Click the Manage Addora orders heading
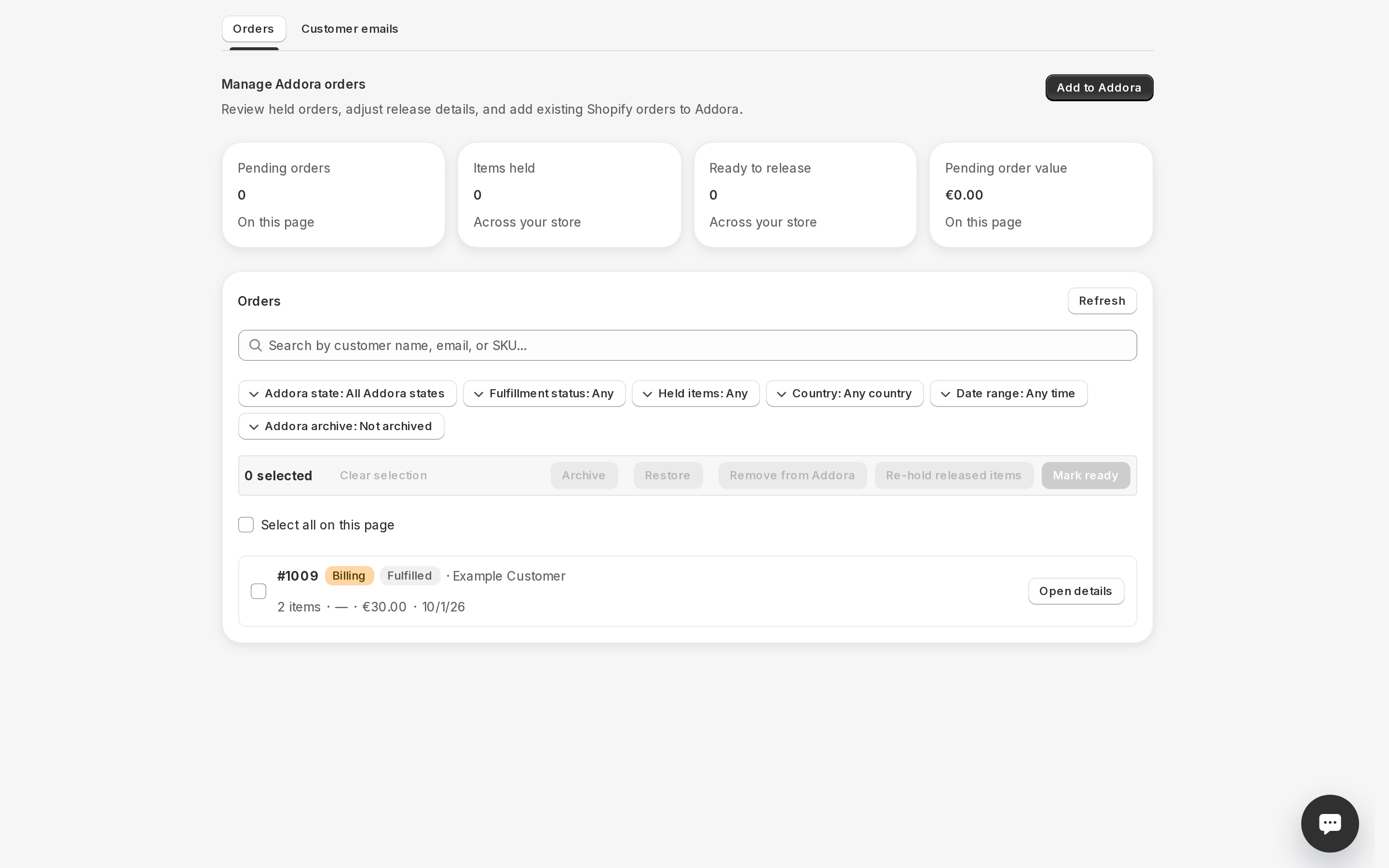The width and height of the screenshot is (1389, 868). [293, 84]
